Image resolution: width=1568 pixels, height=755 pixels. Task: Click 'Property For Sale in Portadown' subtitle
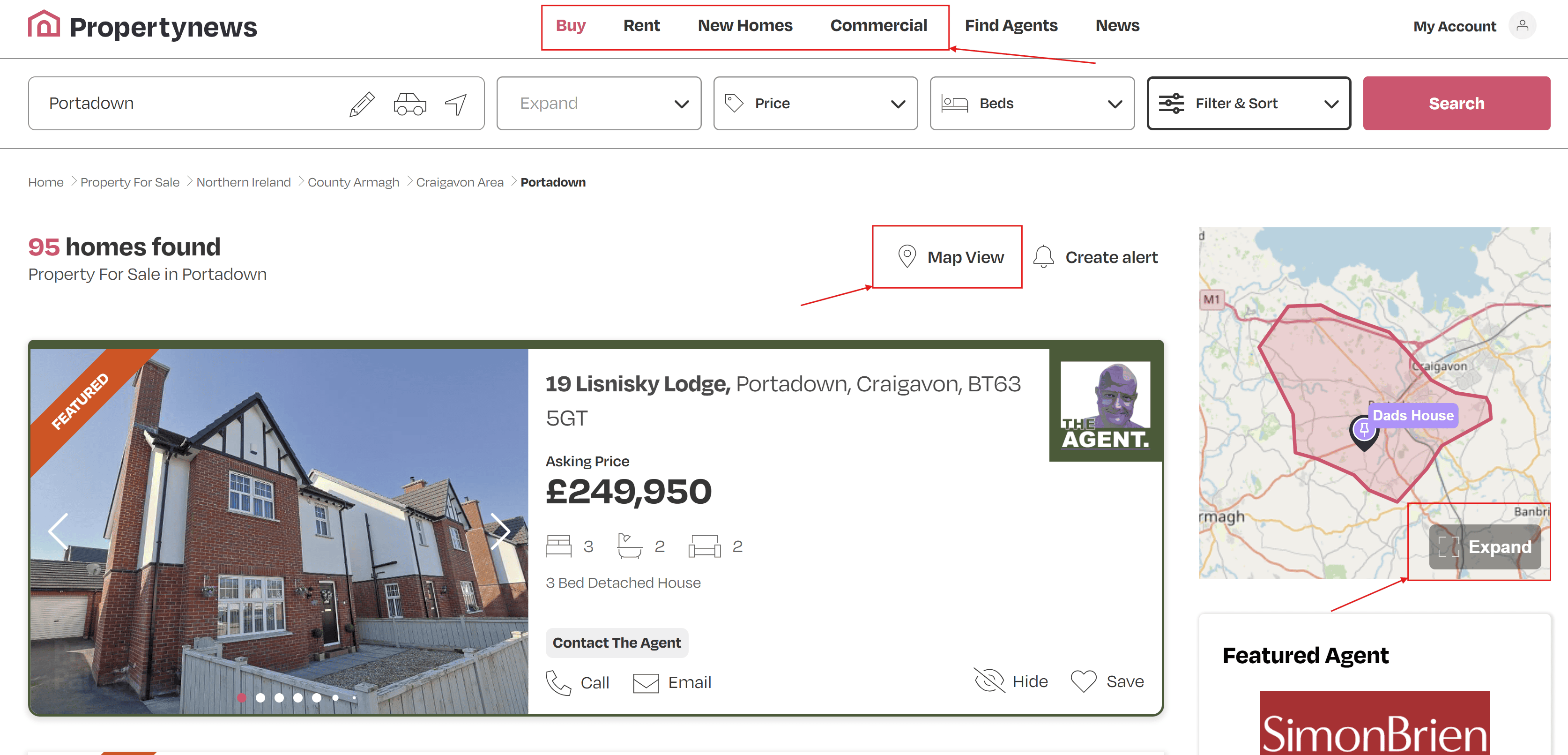[x=147, y=274]
